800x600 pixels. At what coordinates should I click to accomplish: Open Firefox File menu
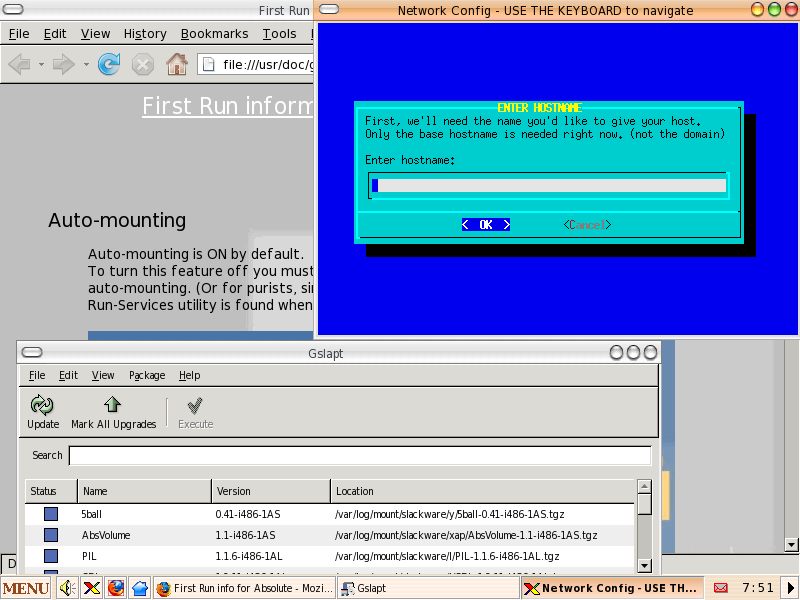click(x=19, y=34)
